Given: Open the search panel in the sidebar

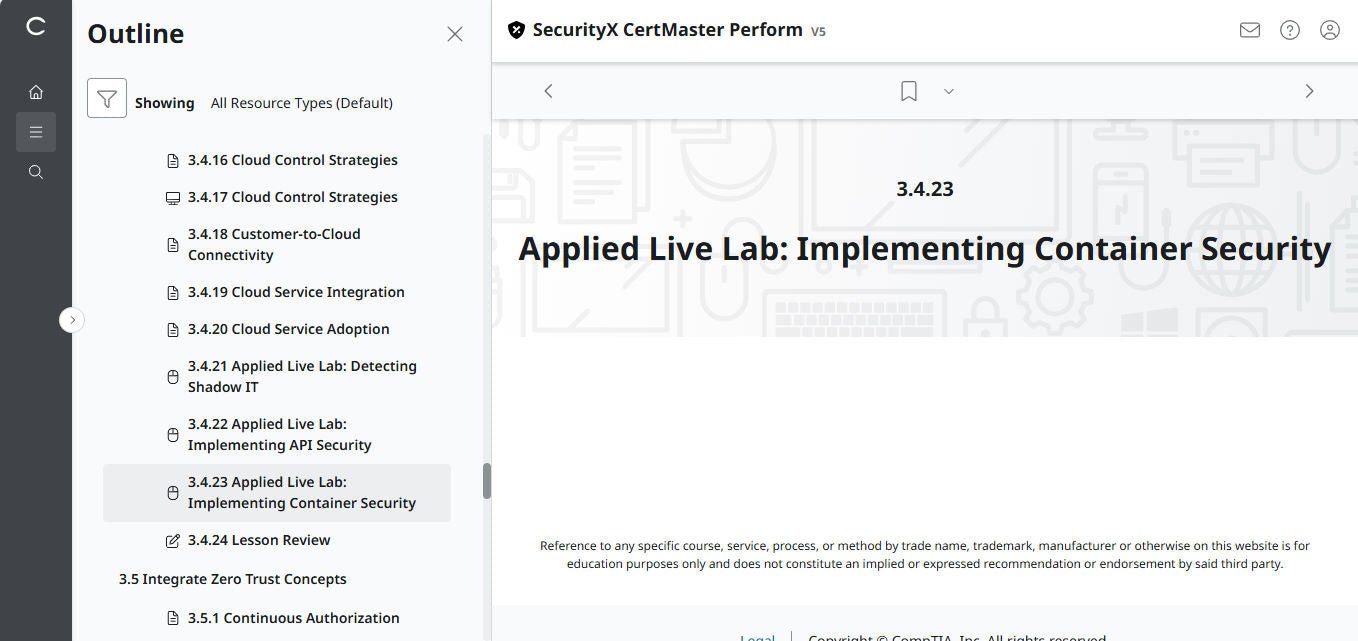Looking at the screenshot, I should pos(36,171).
